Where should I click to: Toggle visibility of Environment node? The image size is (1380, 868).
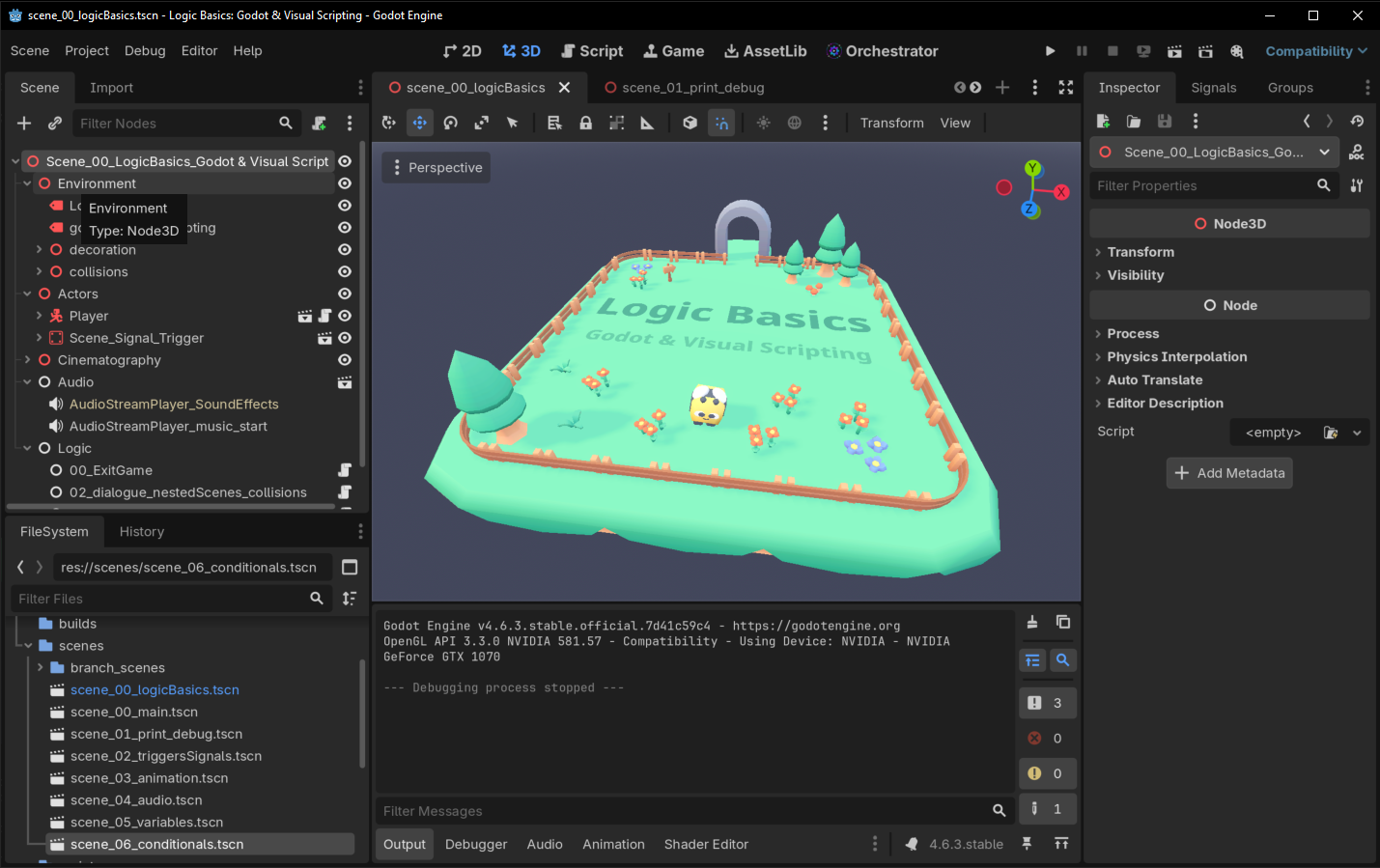[x=345, y=183]
